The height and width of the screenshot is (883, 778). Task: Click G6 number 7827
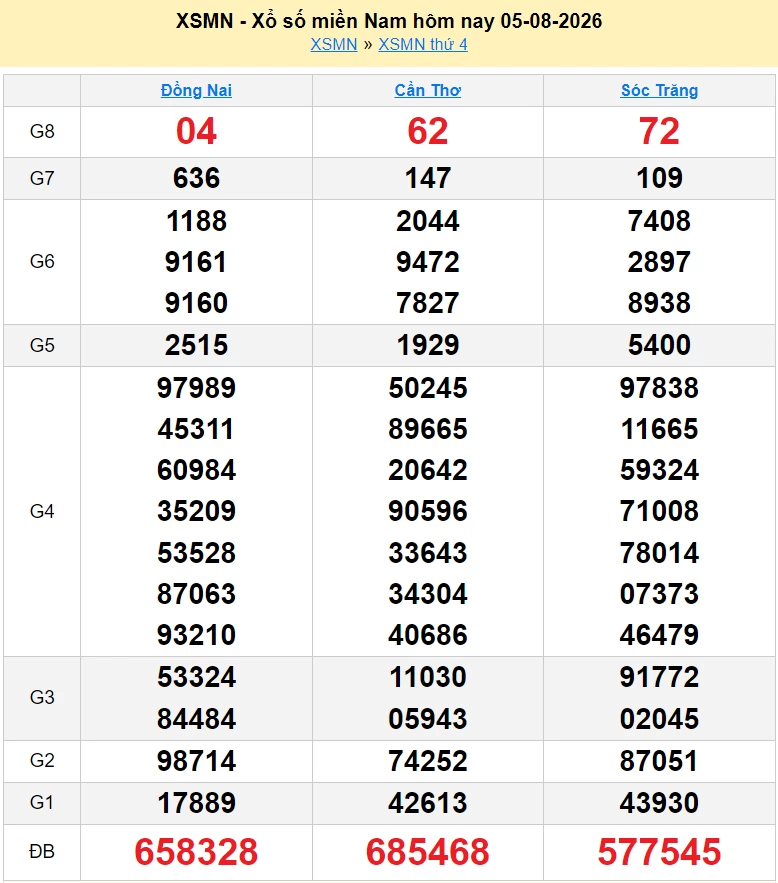click(428, 303)
